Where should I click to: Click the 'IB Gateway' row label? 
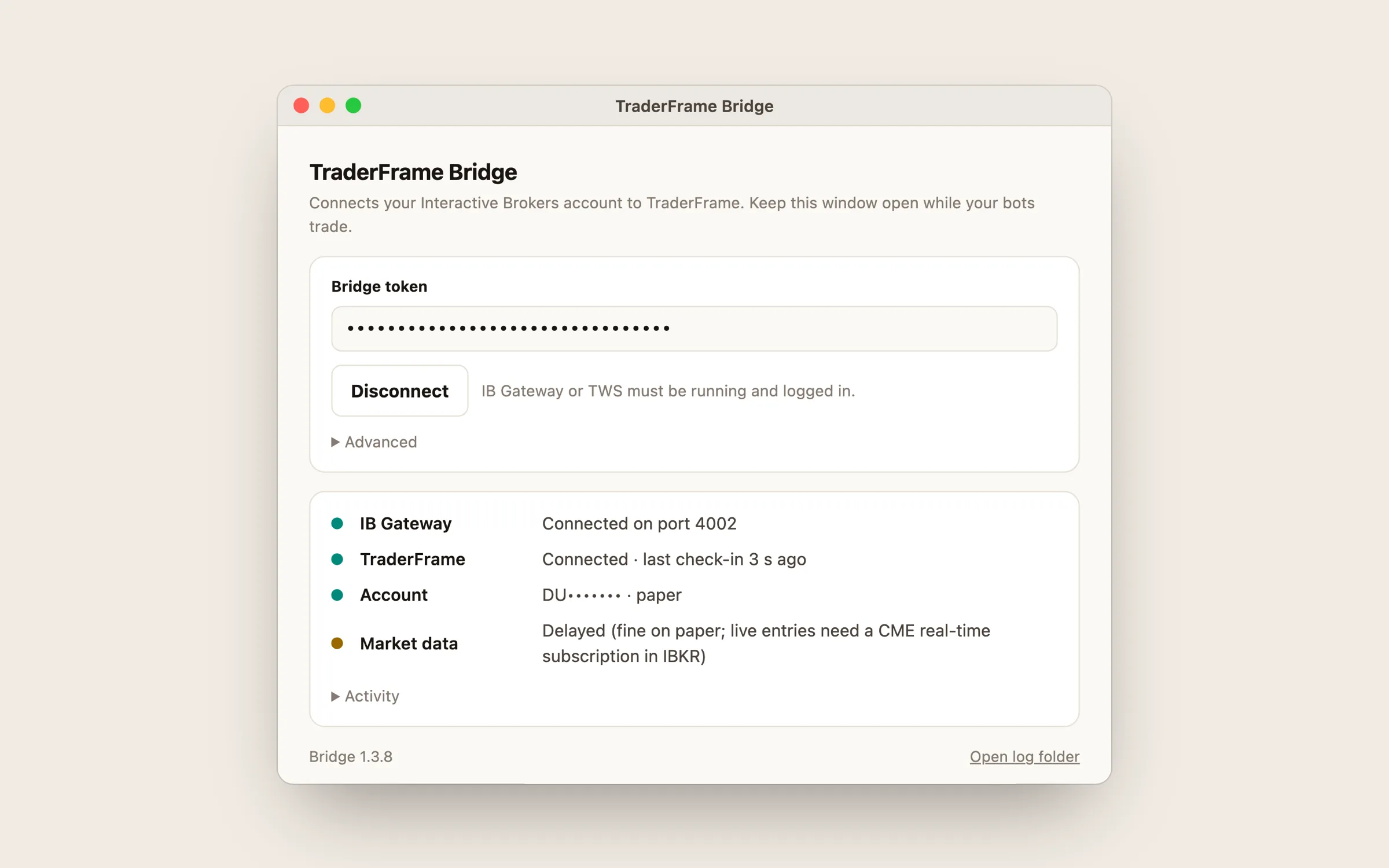tap(406, 524)
